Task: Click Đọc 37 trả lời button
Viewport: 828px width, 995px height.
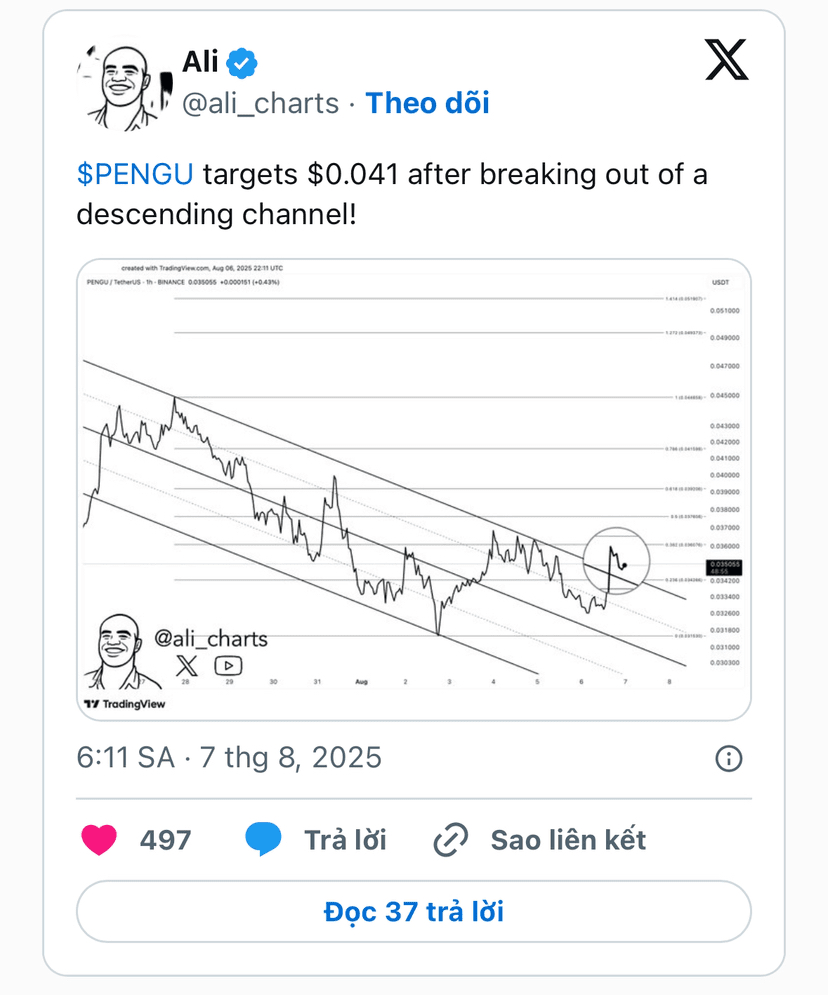Action: click(x=414, y=911)
